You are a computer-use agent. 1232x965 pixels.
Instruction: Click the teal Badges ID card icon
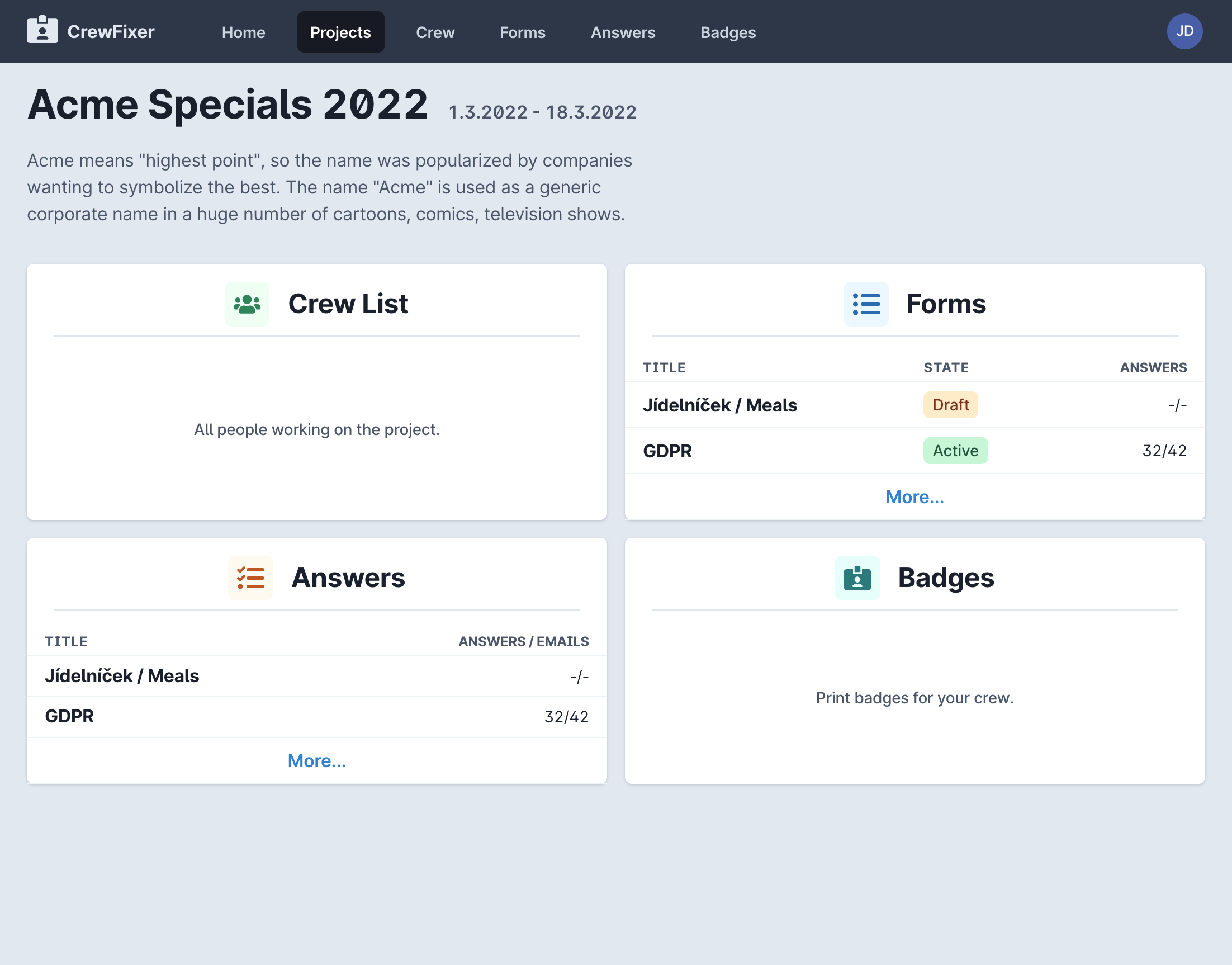tap(857, 578)
